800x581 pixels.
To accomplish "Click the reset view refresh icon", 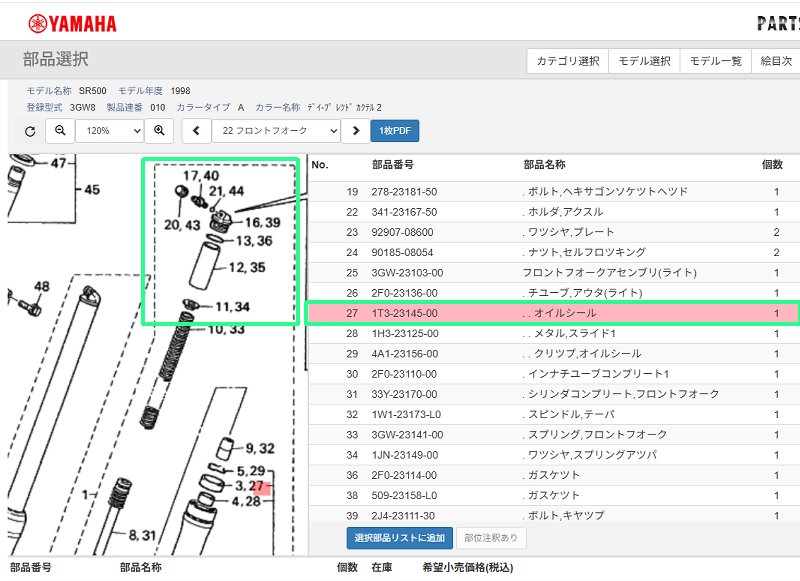I will 30,131.
